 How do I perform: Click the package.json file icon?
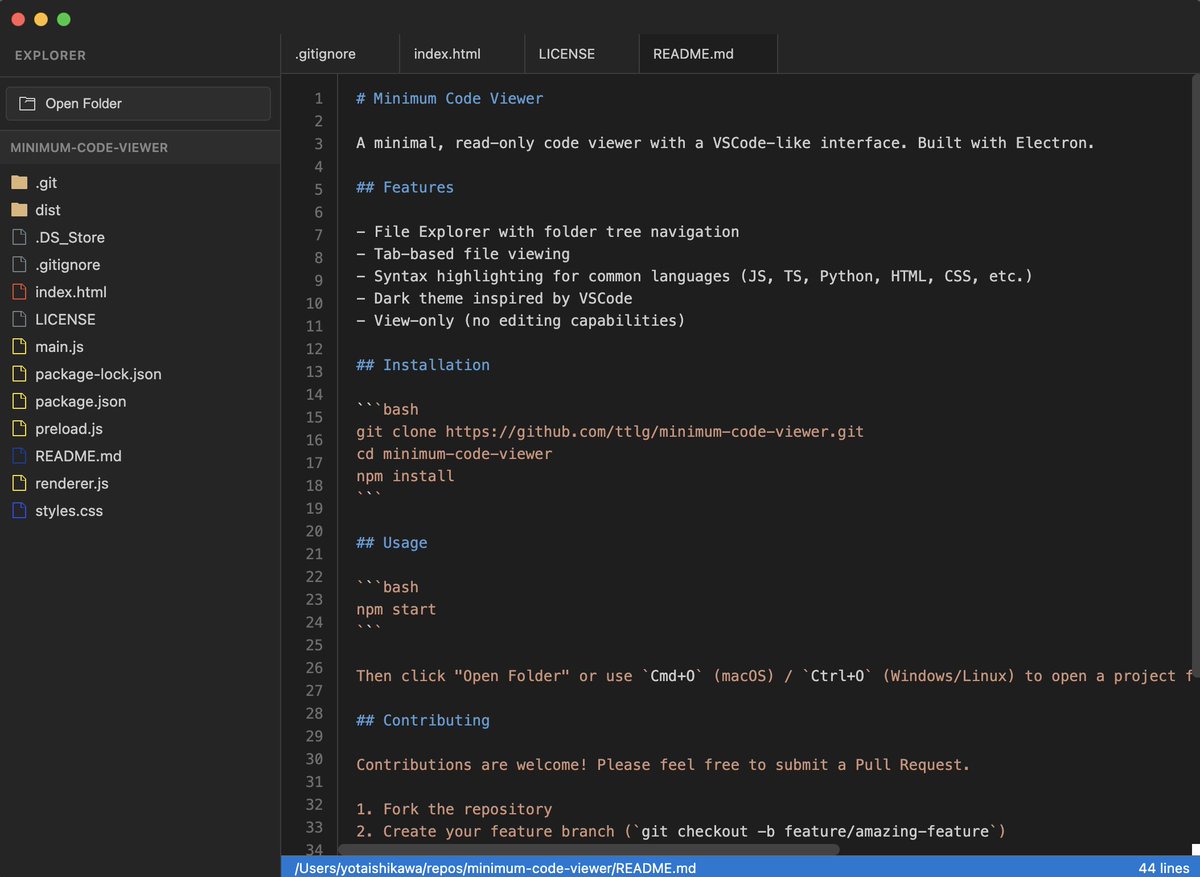coord(20,401)
